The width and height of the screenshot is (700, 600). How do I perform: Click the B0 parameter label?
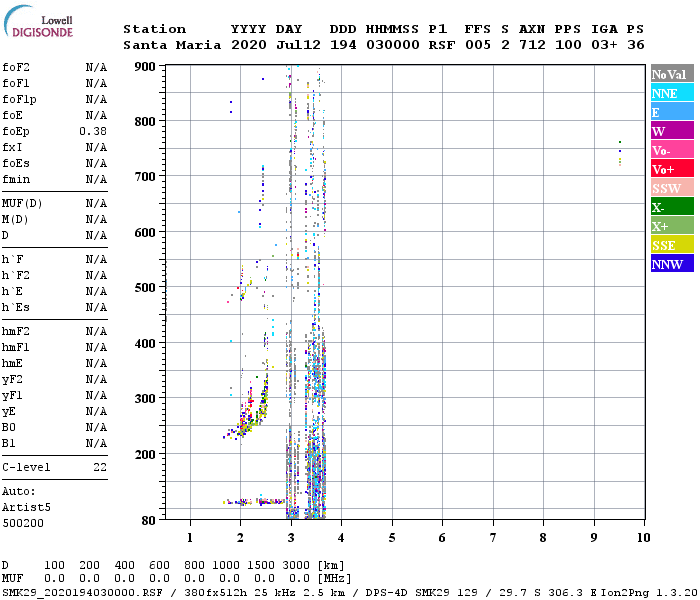point(8,427)
